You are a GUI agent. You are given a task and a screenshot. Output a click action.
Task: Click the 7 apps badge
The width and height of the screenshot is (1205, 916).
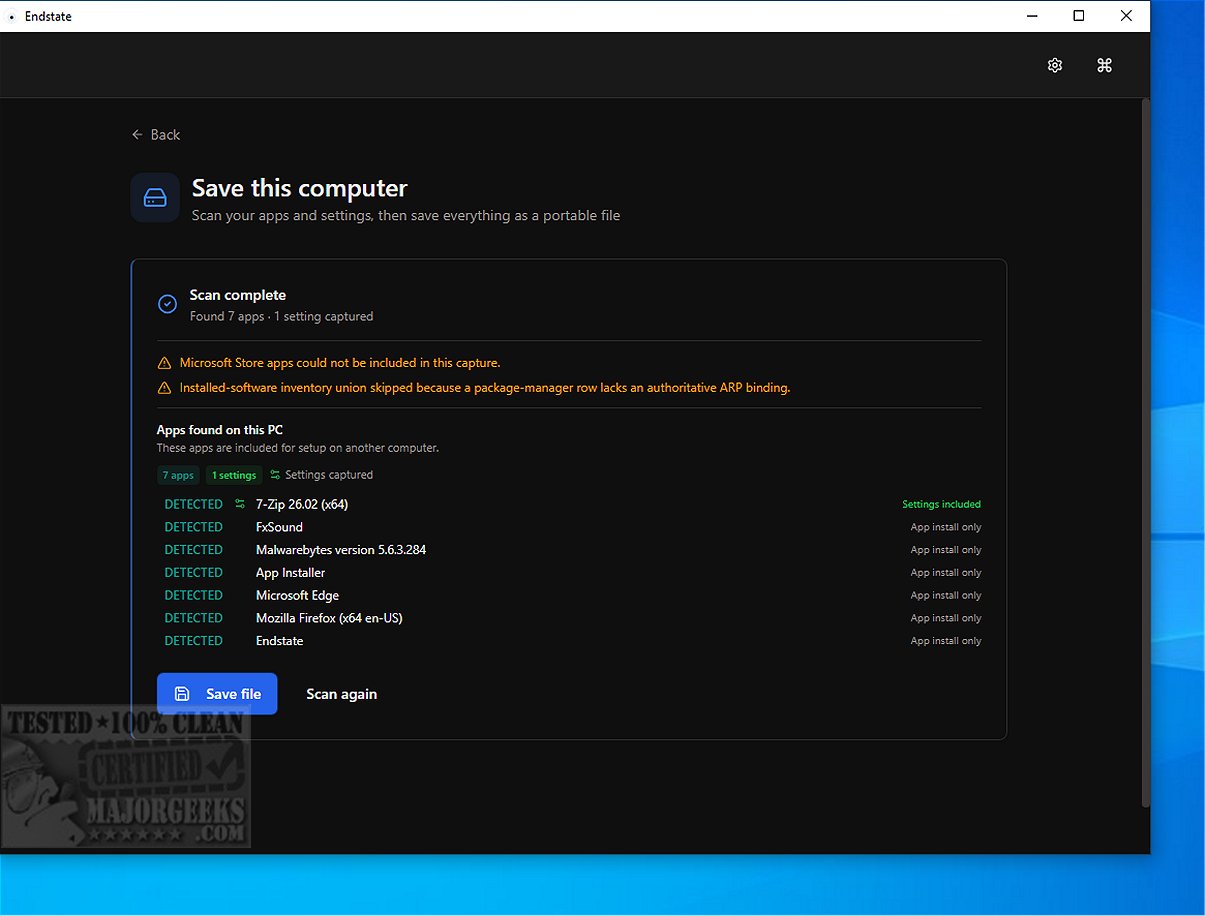178,475
